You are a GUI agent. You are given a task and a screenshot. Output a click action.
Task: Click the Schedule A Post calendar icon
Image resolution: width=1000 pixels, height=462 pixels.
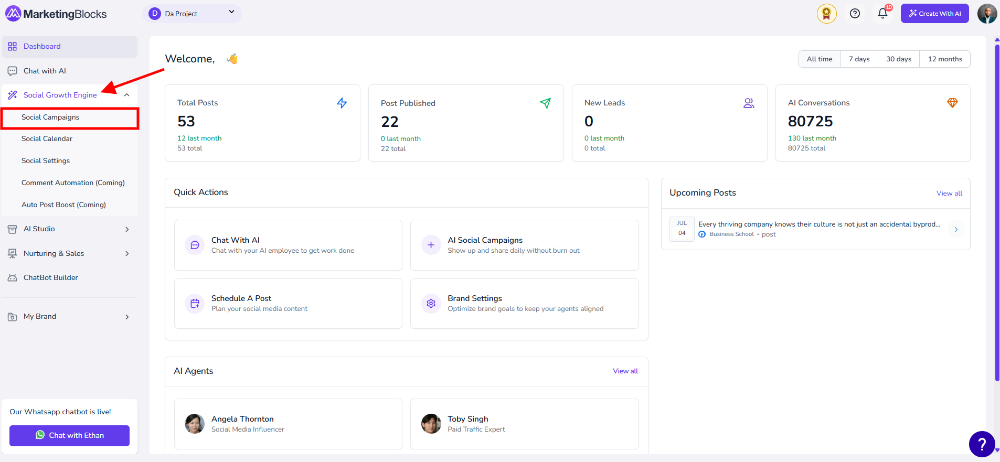coord(195,304)
